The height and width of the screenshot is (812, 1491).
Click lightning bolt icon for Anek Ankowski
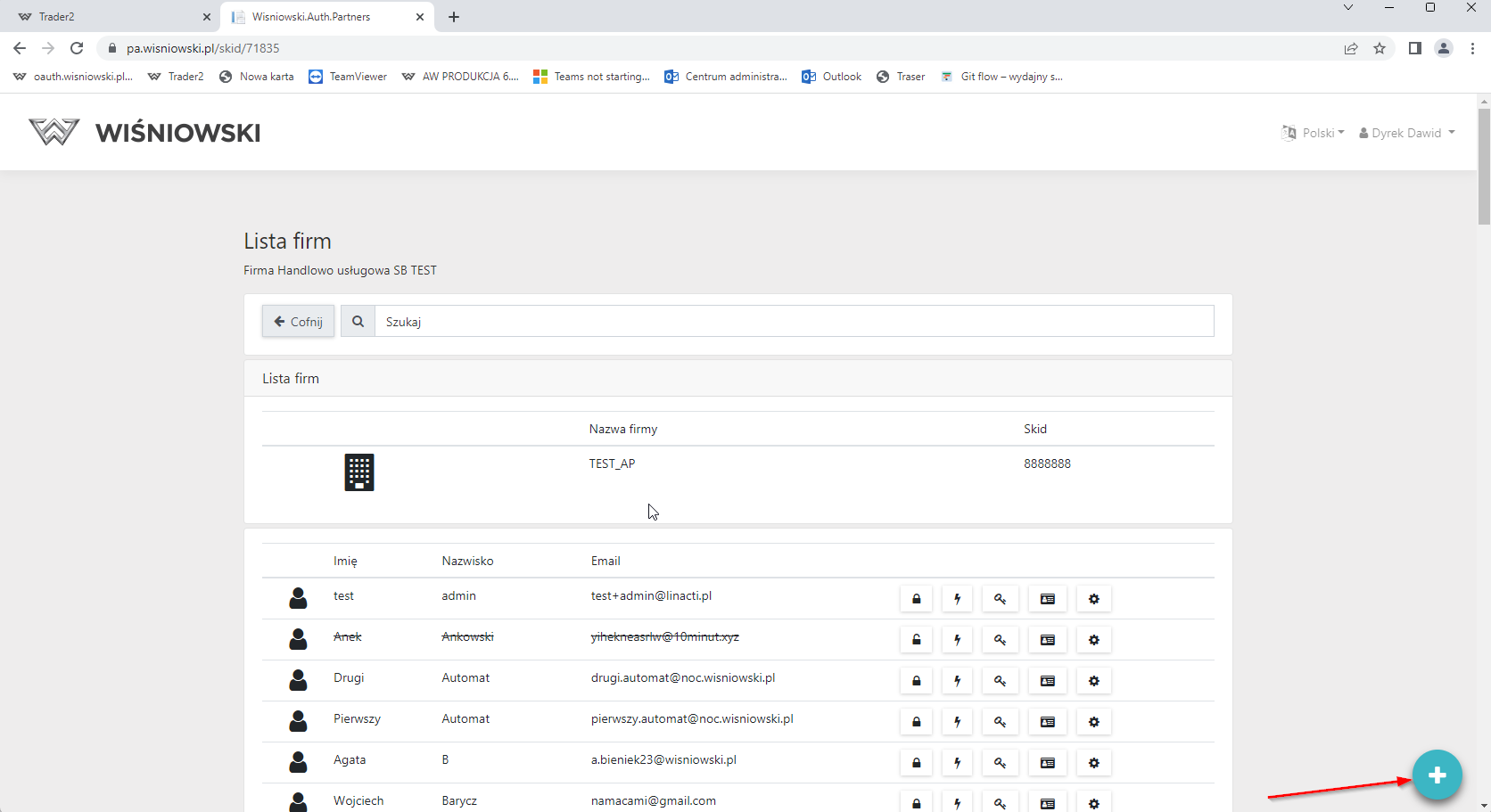(x=958, y=640)
